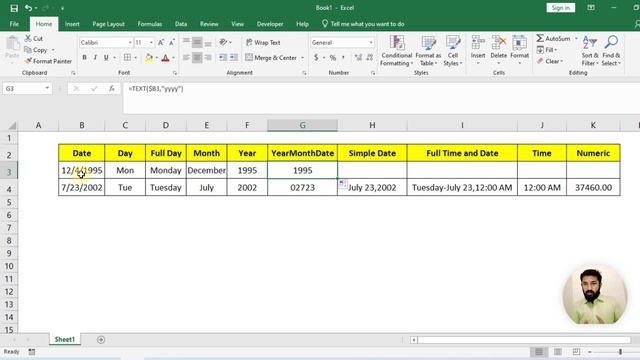Click AutoSum button
This screenshot has width=640, height=360.
pyautogui.click(x=553, y=38)
